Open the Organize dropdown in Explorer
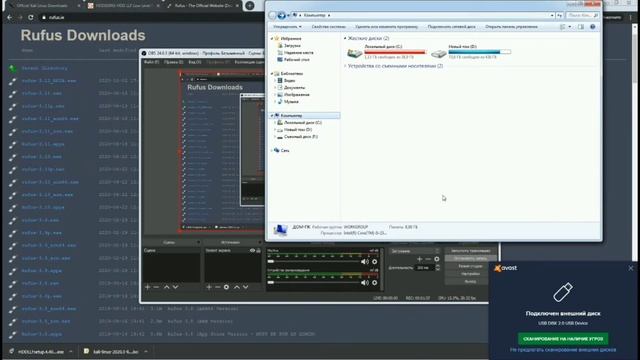Screen dimensions: 640x360 [287, 27]
